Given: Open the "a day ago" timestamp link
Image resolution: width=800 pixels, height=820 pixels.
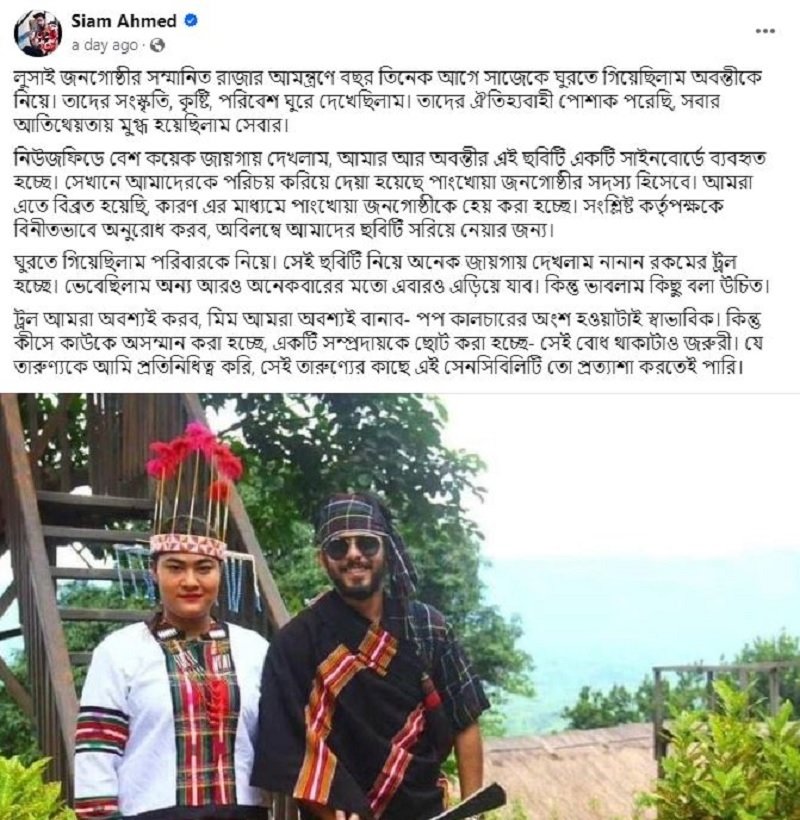Looking at the screenshot, I should point(105,45).
